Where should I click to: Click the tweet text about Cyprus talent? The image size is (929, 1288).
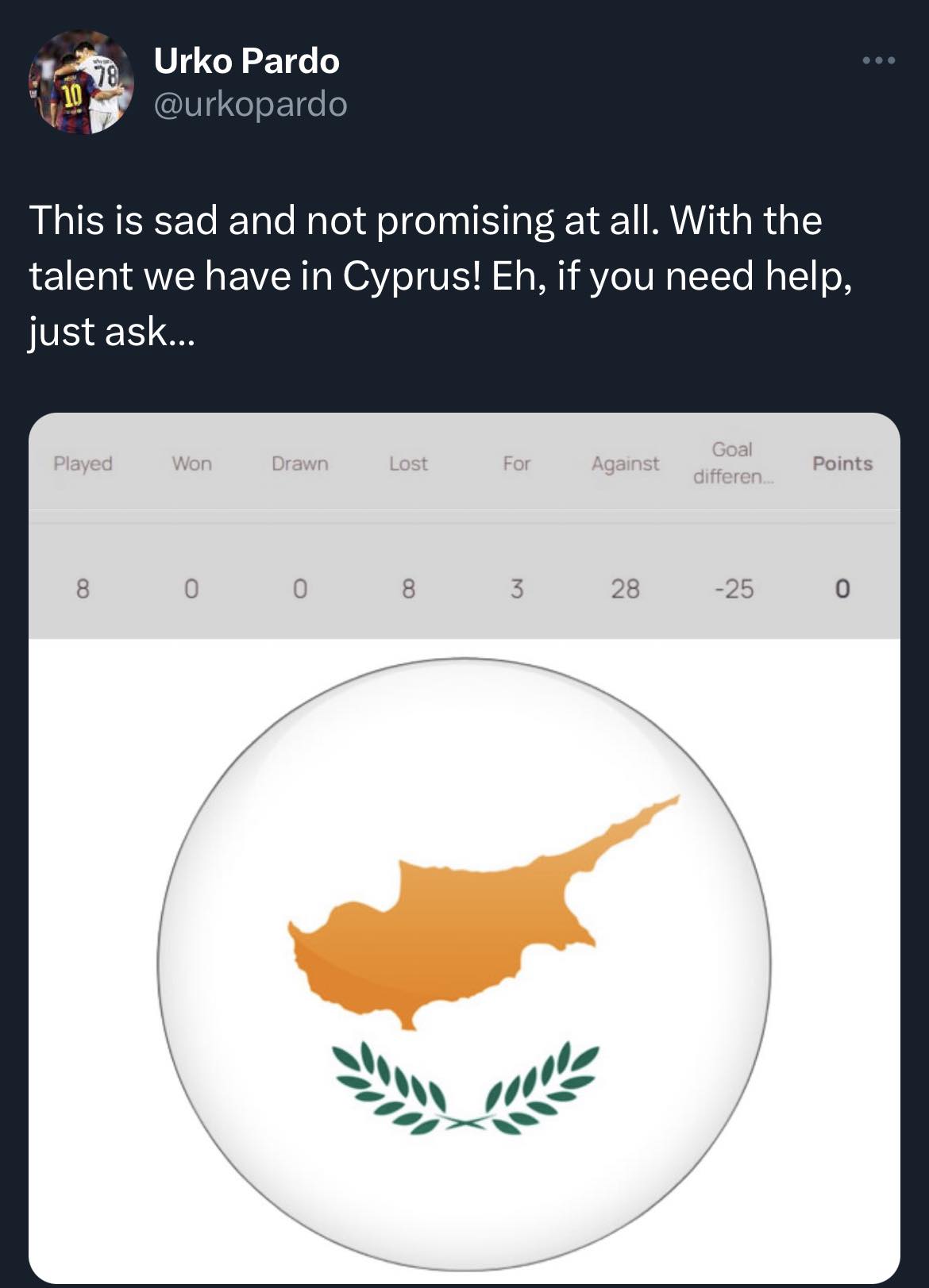click(441, 275)
